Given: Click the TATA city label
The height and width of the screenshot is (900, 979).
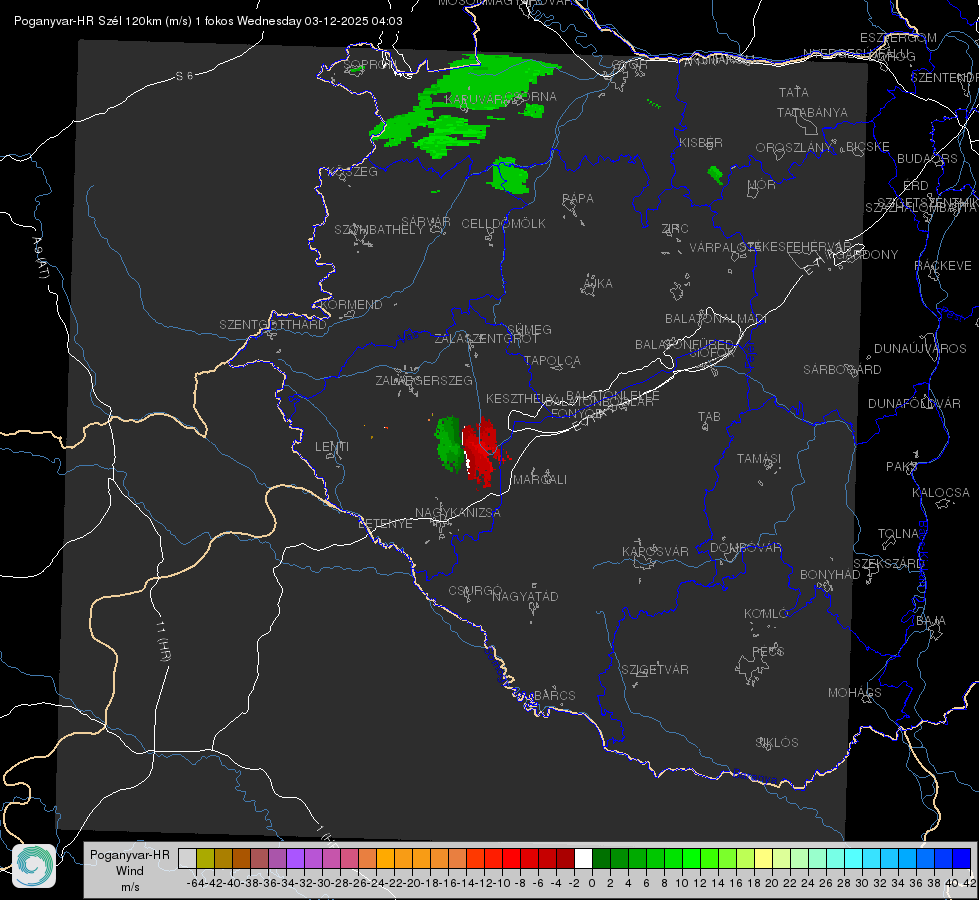Looking at the screenshot, I should click(794, 92).
